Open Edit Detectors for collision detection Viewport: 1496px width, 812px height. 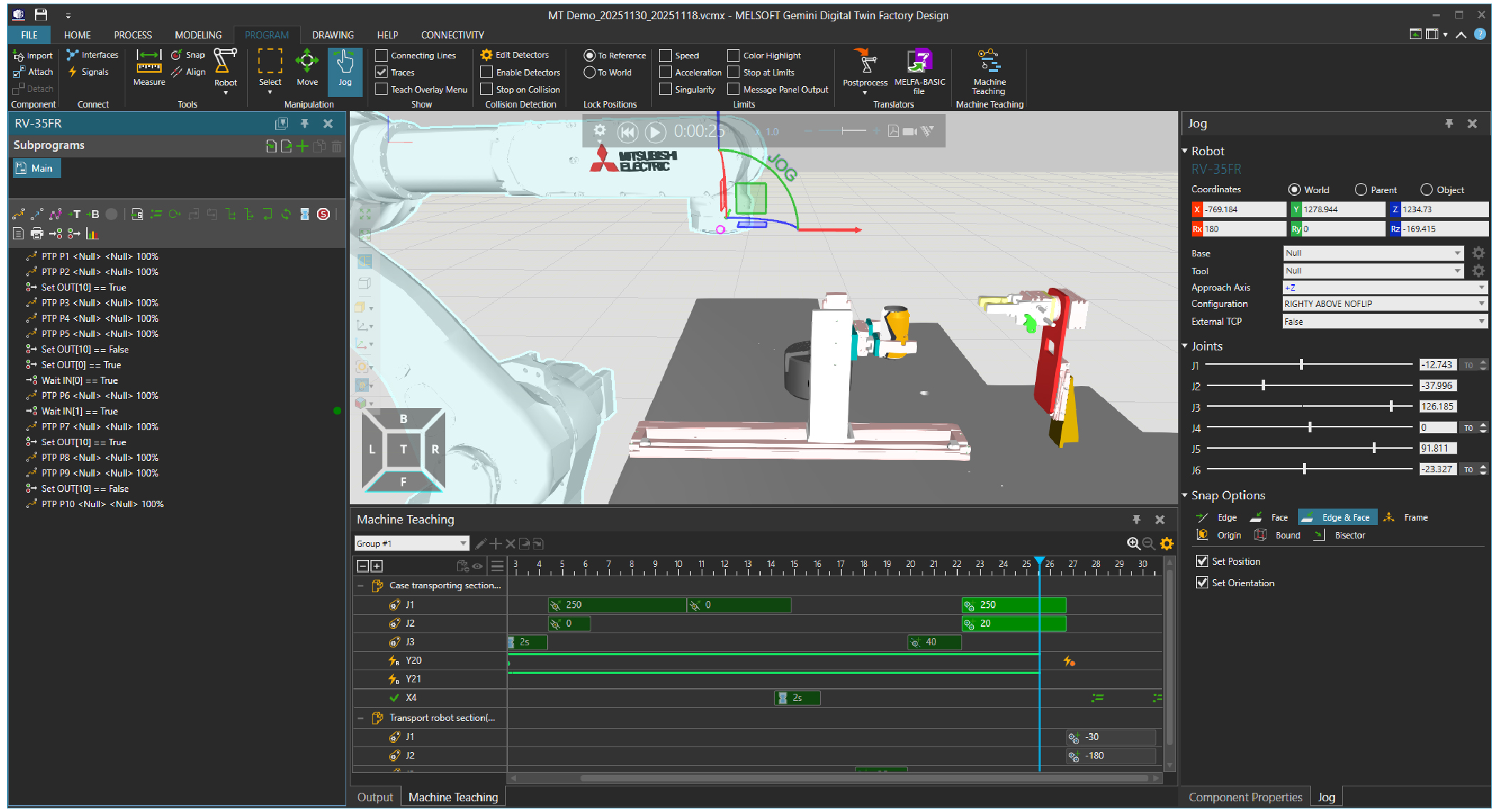point(515,55)
